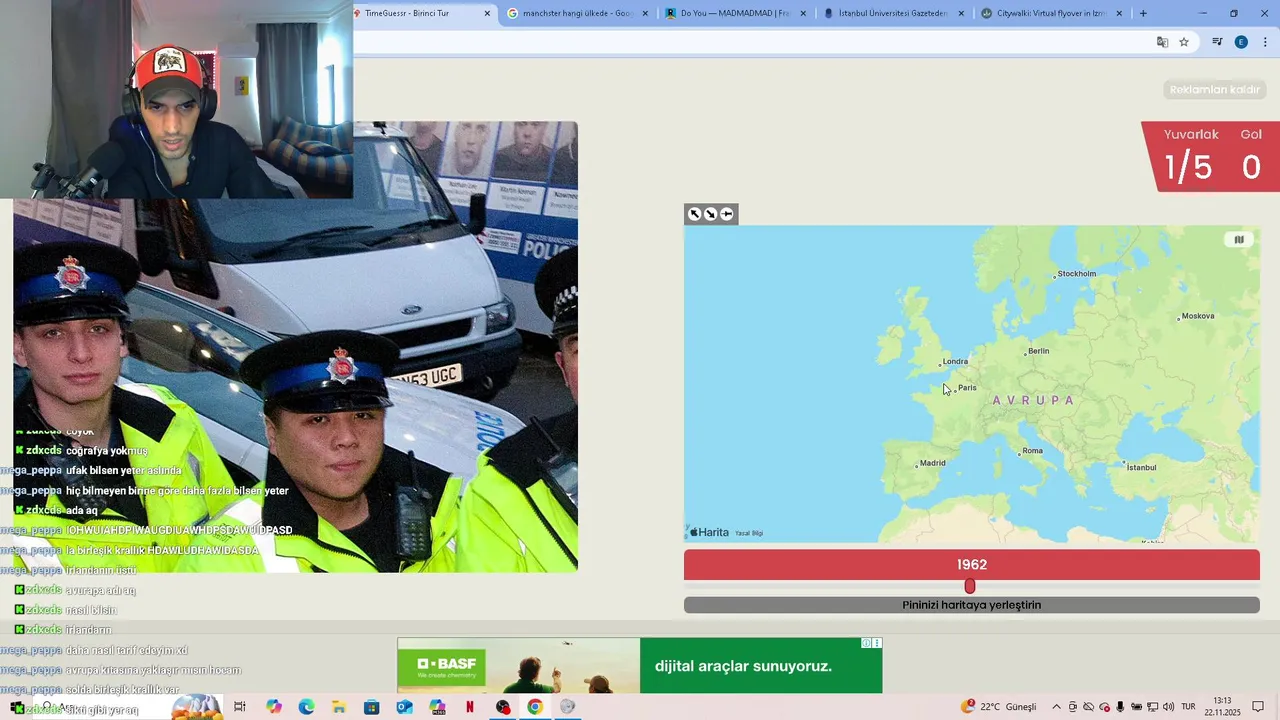This screenshot has height=720, width=1280.
Task: Click Paris on the map
Action: 965,388
